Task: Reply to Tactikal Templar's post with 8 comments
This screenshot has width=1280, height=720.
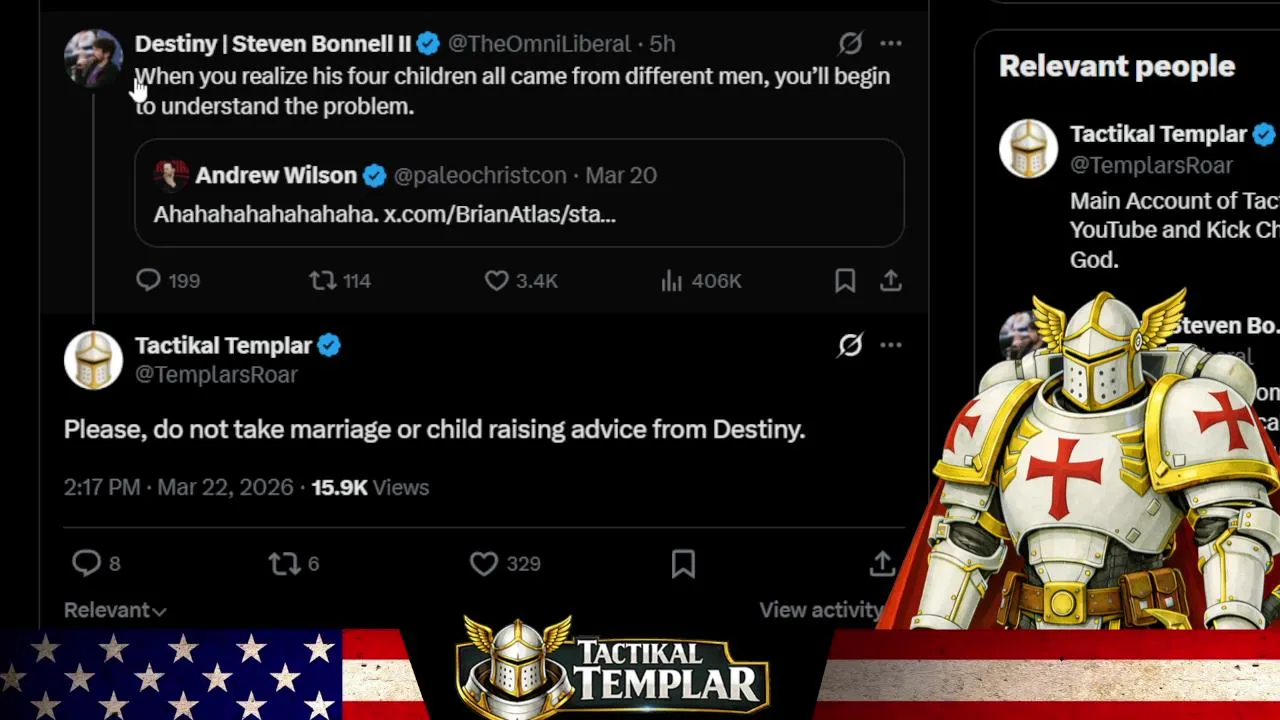Action: click(x=96, y=563)
